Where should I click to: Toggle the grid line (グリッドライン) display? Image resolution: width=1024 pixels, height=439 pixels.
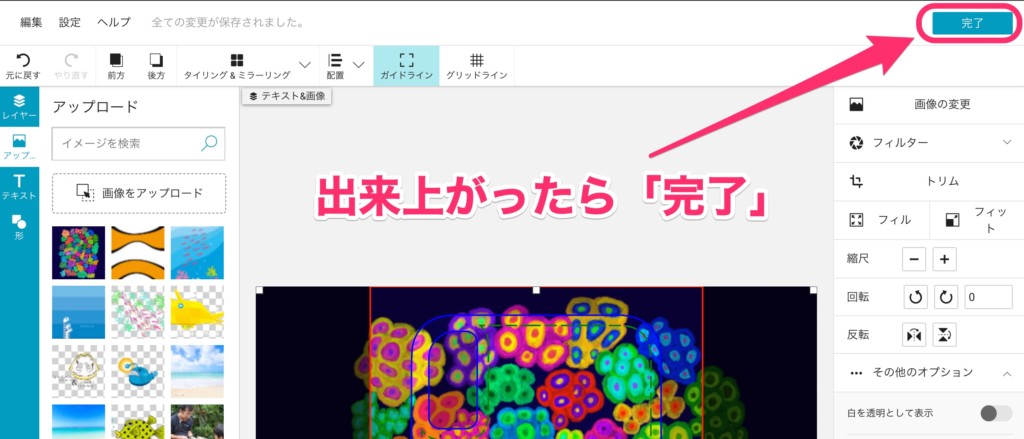pos(477,65)
